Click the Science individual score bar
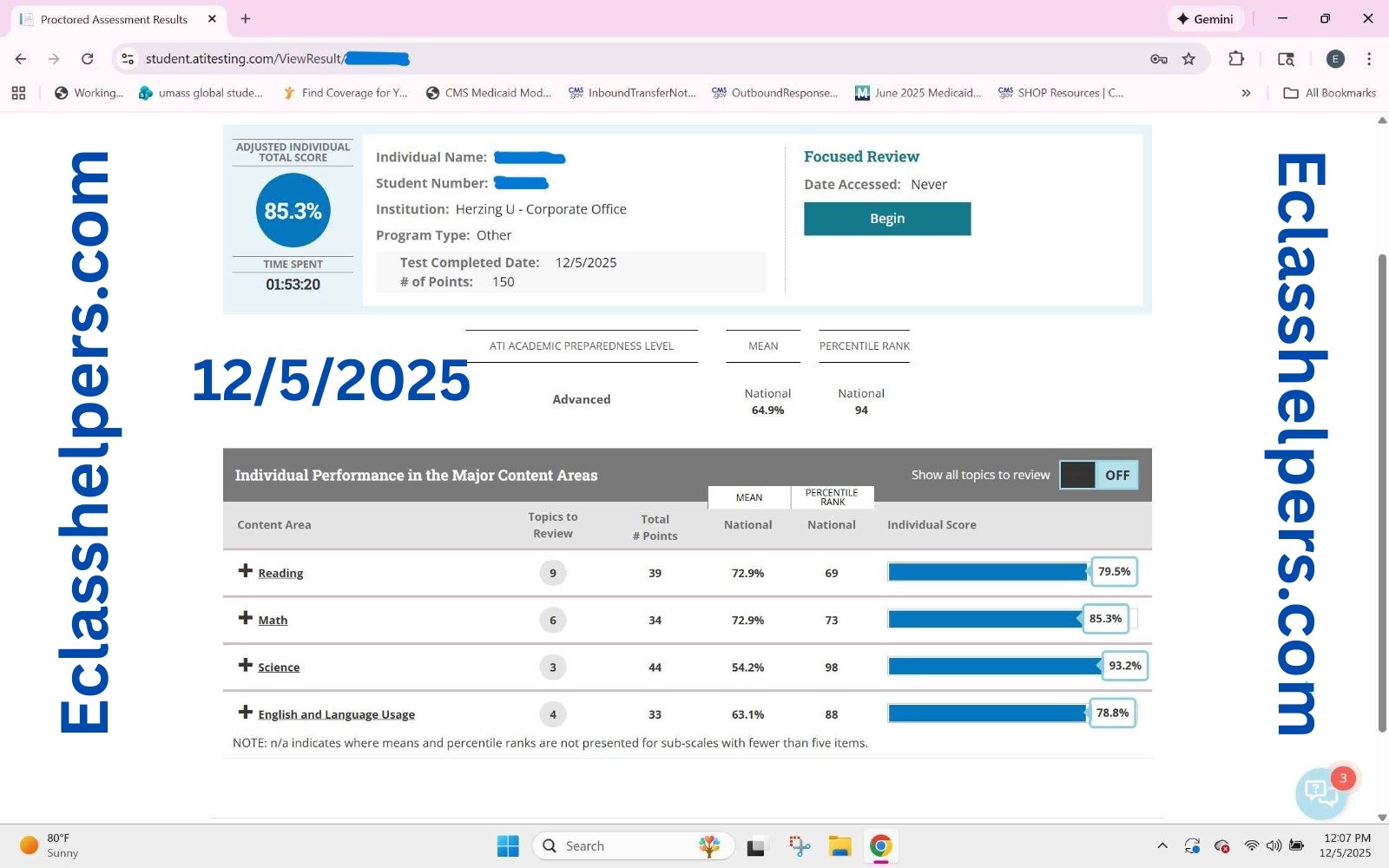This screenshot has width=1389, height=868. click(x=994, y=667)
